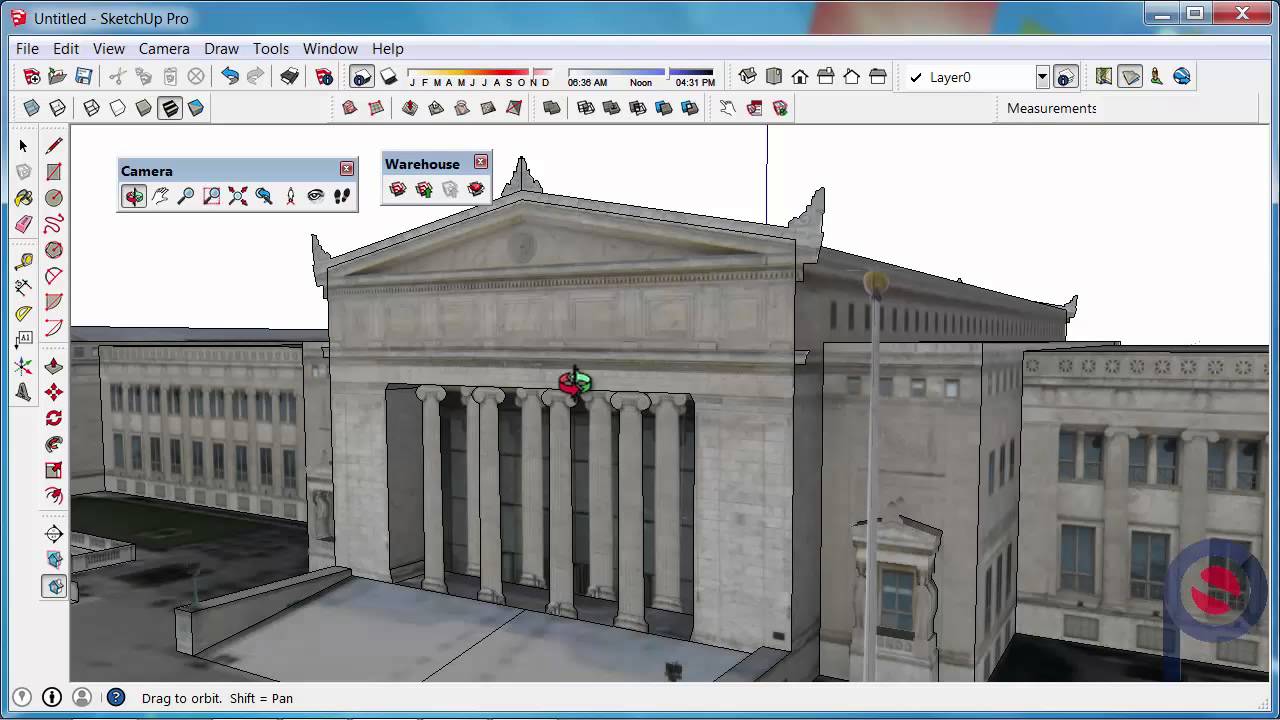The image size is (1280, 720).
Task: Open the File menu
Action: (x=27, y=48)
